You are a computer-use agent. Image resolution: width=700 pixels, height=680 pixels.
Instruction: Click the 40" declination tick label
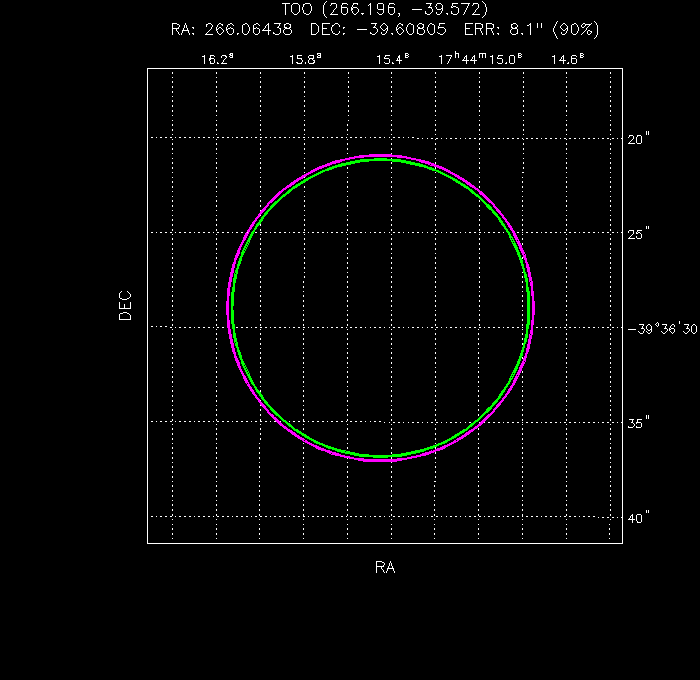[638, 518]
